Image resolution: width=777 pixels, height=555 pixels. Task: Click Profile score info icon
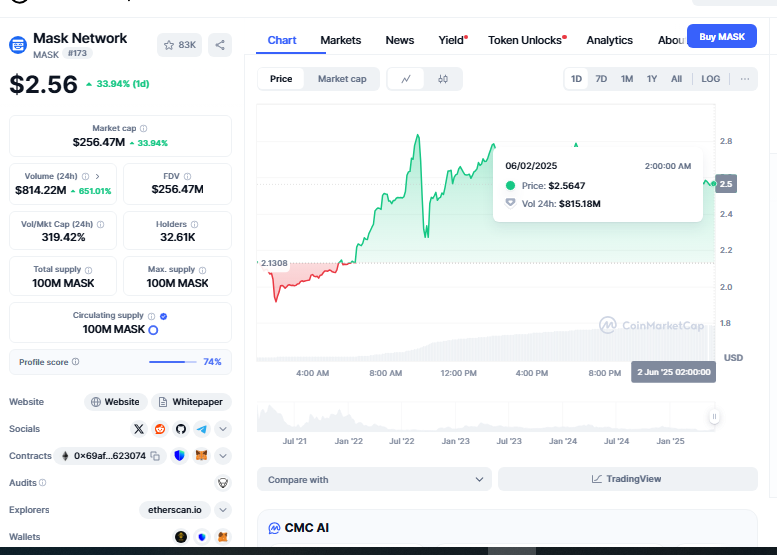[x=75, y=362]
